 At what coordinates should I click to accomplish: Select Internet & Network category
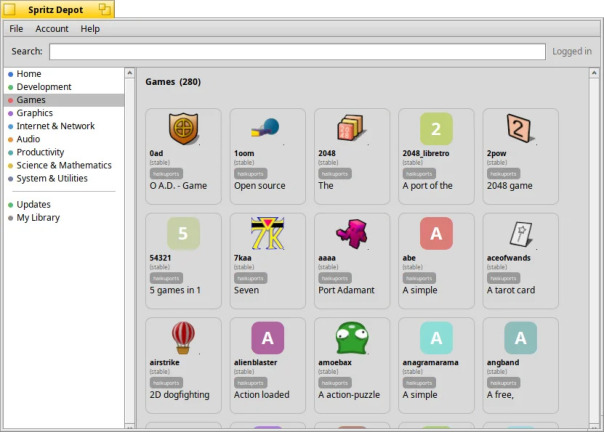point(64,126)
